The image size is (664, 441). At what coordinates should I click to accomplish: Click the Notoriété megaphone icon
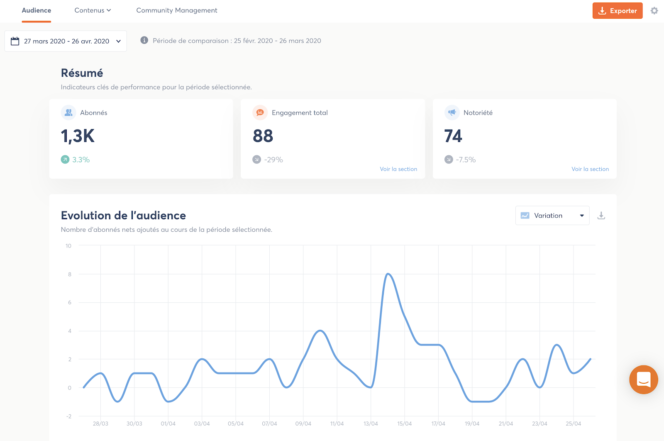click(452, 113)
